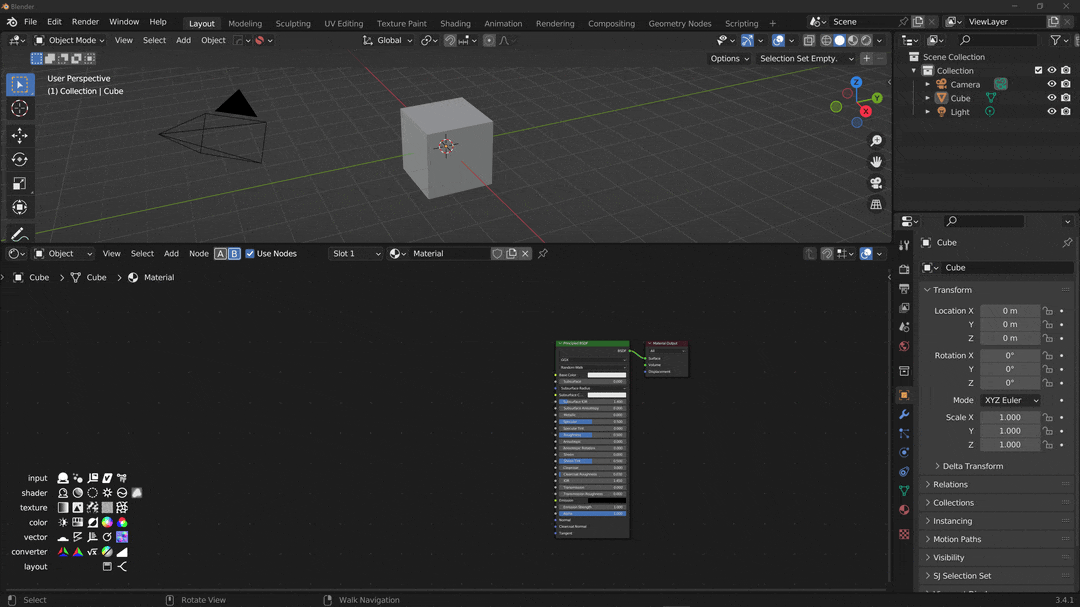Open the Render properties tab
Image resolution: width=1080 pixels, height=607 pixels.
click(x=904, y=269)
